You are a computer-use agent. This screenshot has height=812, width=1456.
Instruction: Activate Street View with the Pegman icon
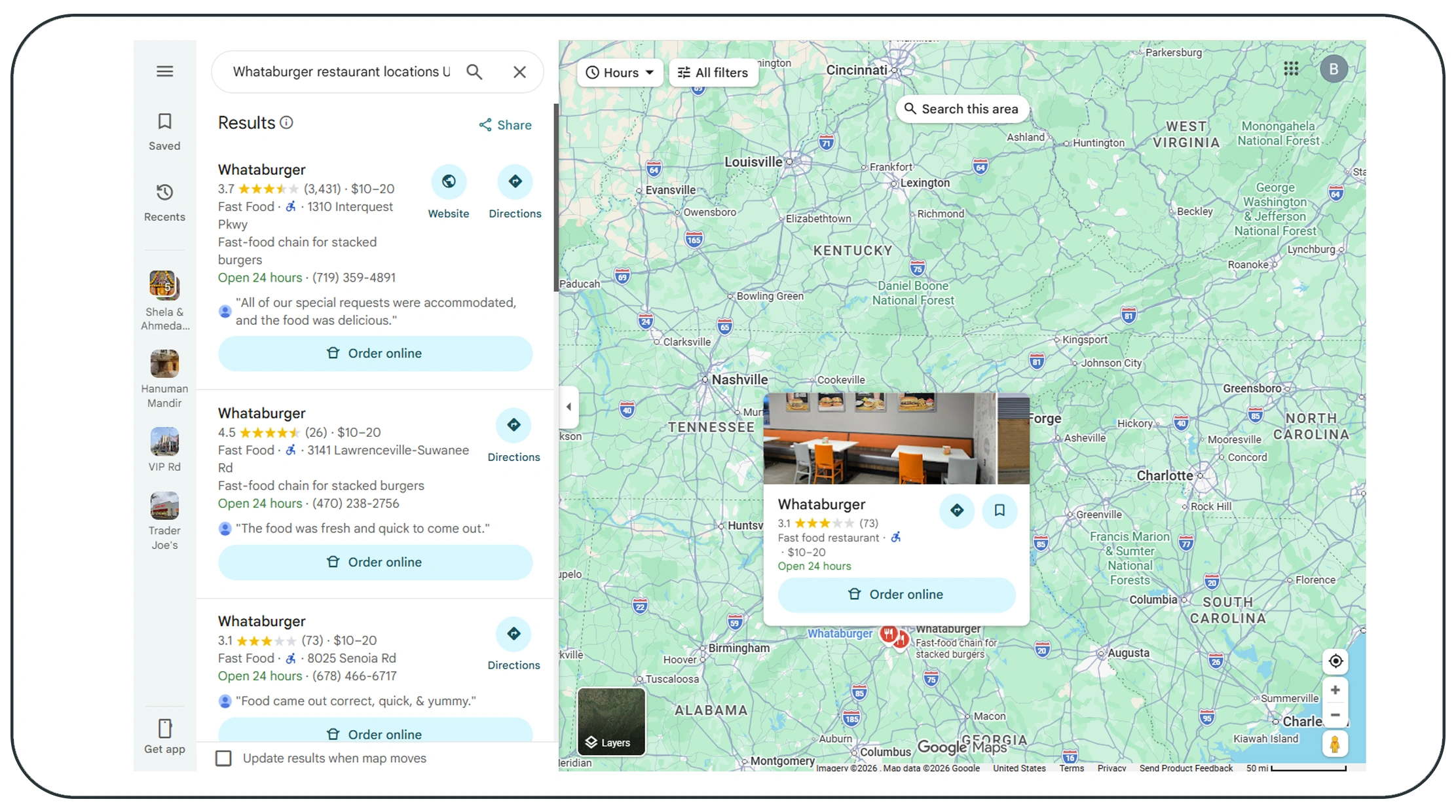click(x=1335, y=743)
